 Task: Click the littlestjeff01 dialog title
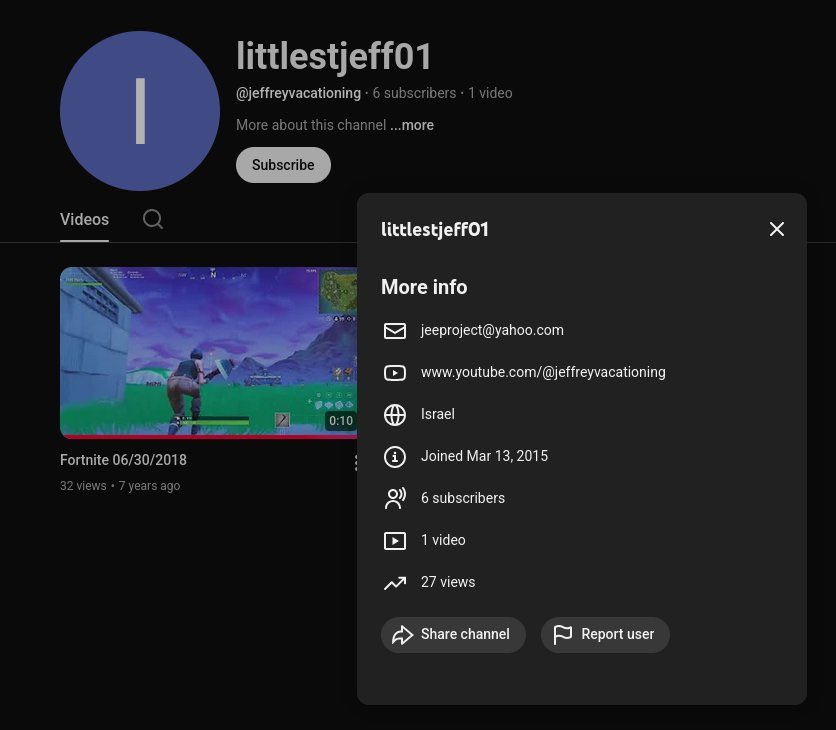tap(435, 230)
